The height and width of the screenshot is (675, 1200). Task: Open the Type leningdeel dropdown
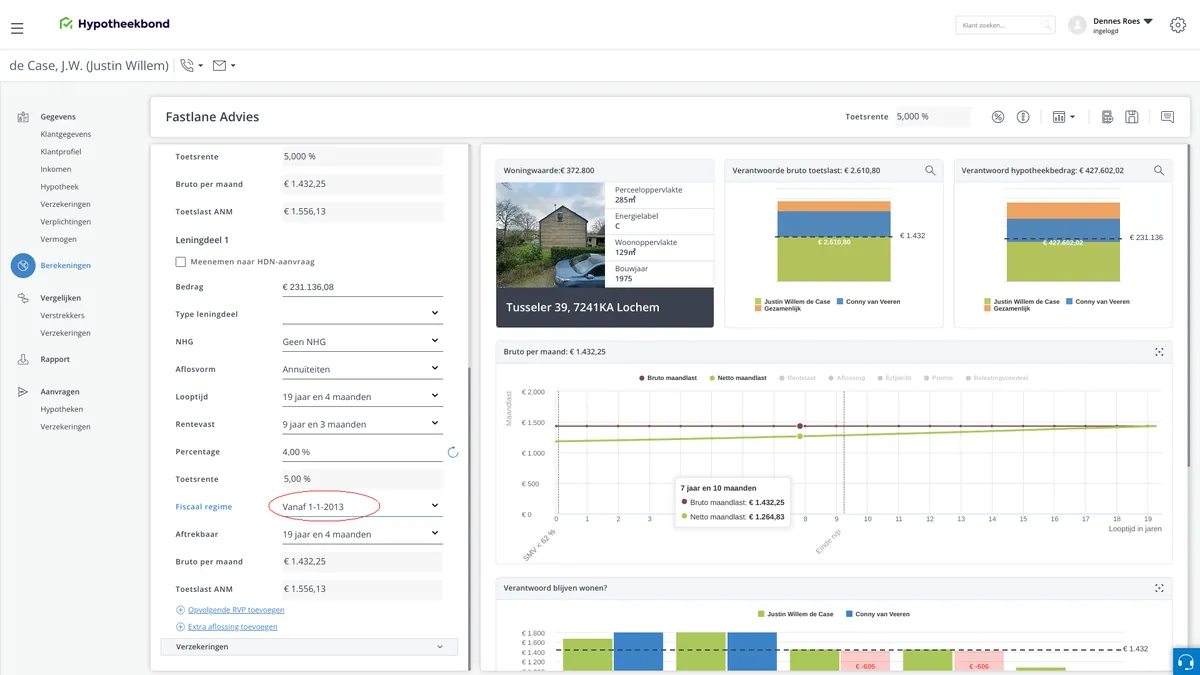point(362,314)
